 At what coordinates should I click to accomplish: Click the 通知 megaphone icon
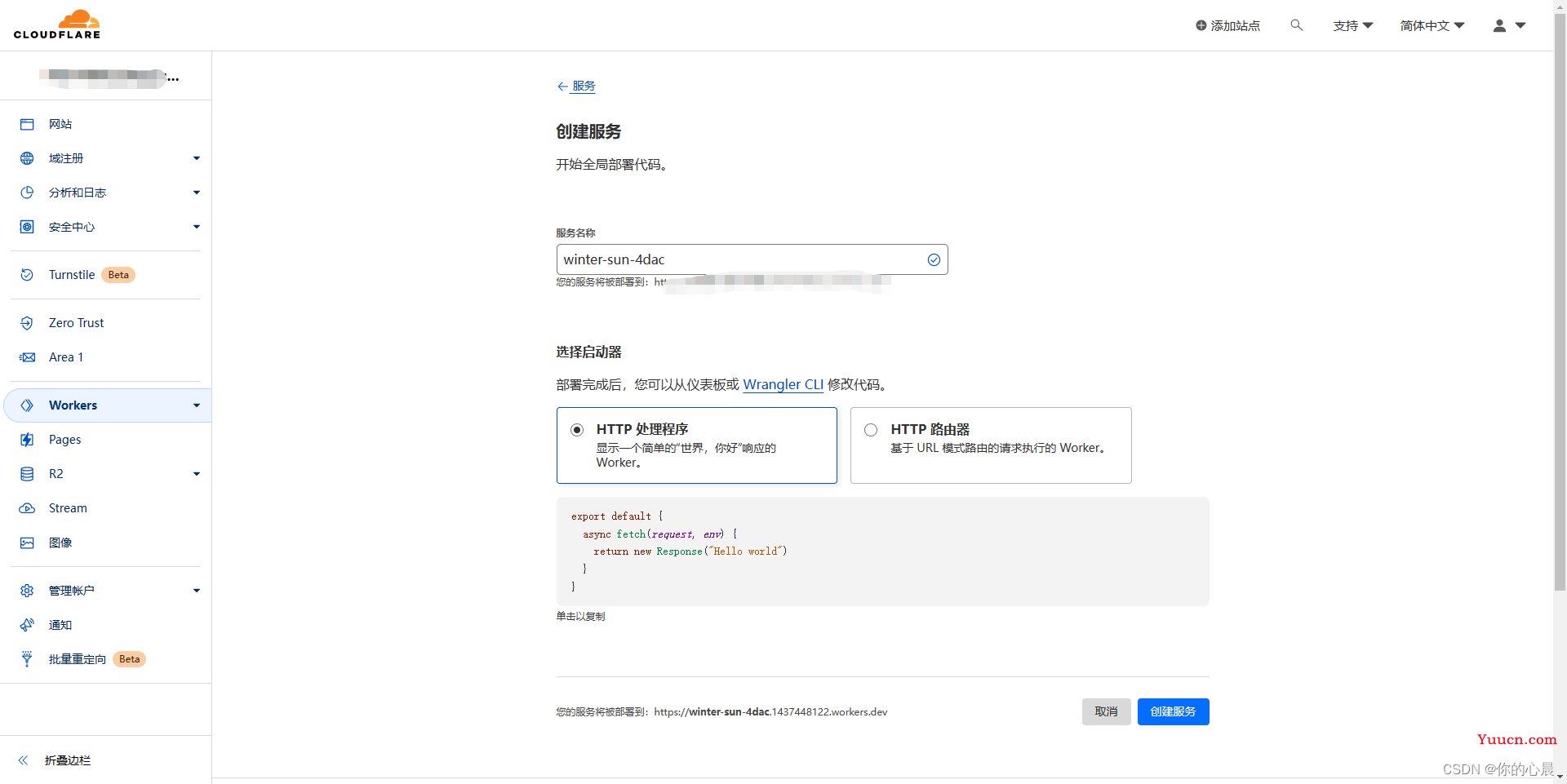pos(27,625)
